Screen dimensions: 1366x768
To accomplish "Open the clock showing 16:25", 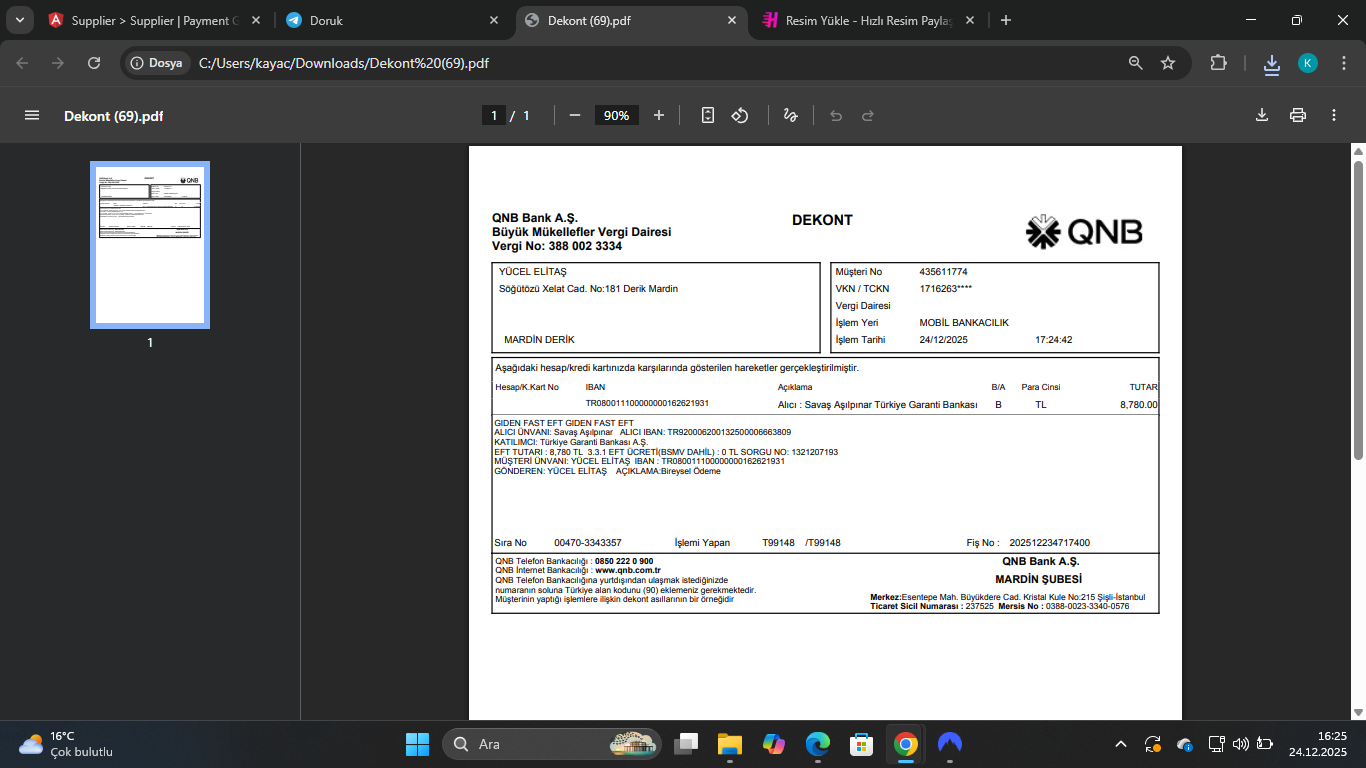I will (x=1318, y=744).
